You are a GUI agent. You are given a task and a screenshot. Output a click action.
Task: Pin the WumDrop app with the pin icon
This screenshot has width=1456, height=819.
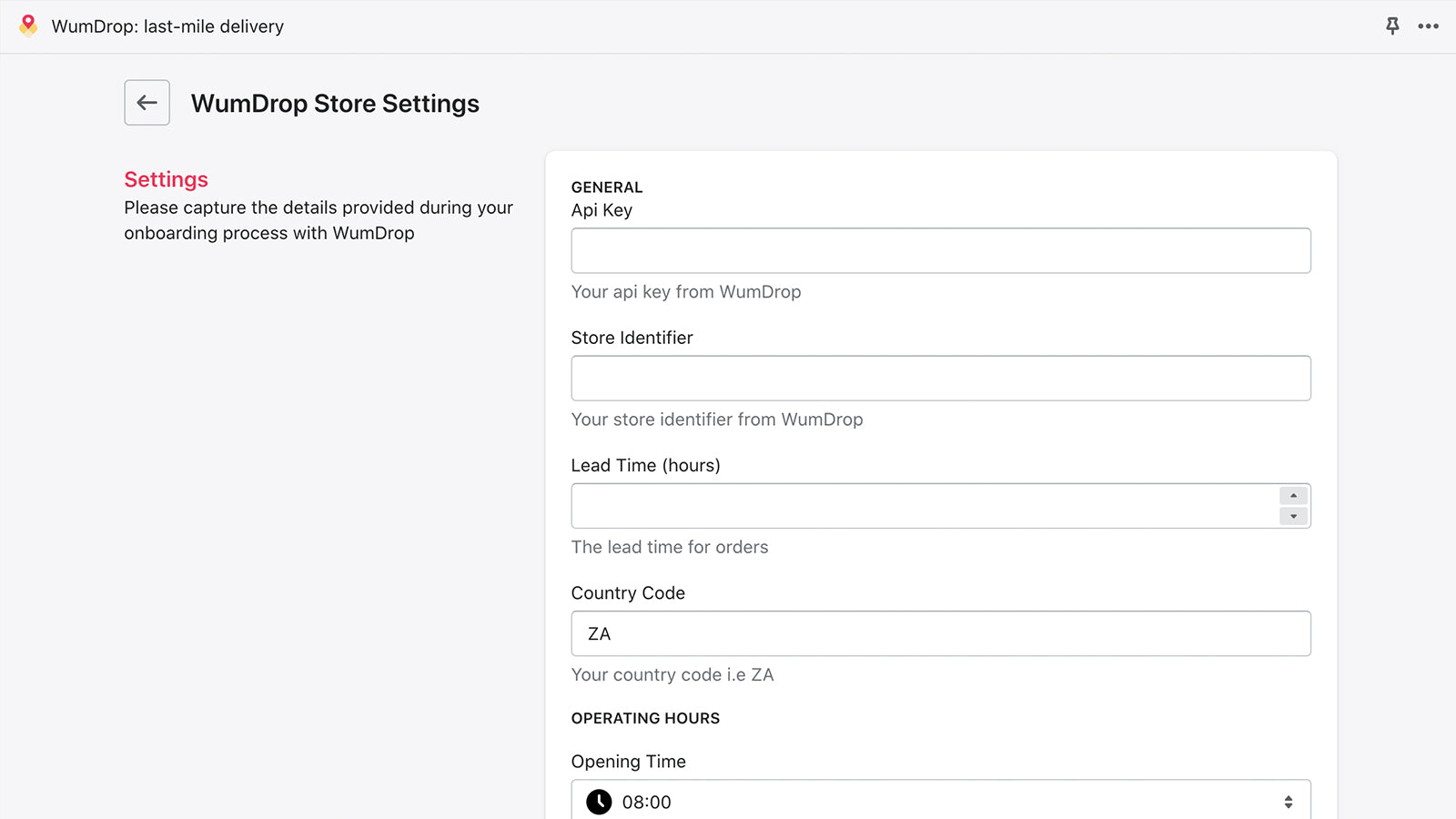click(1392, 26)
